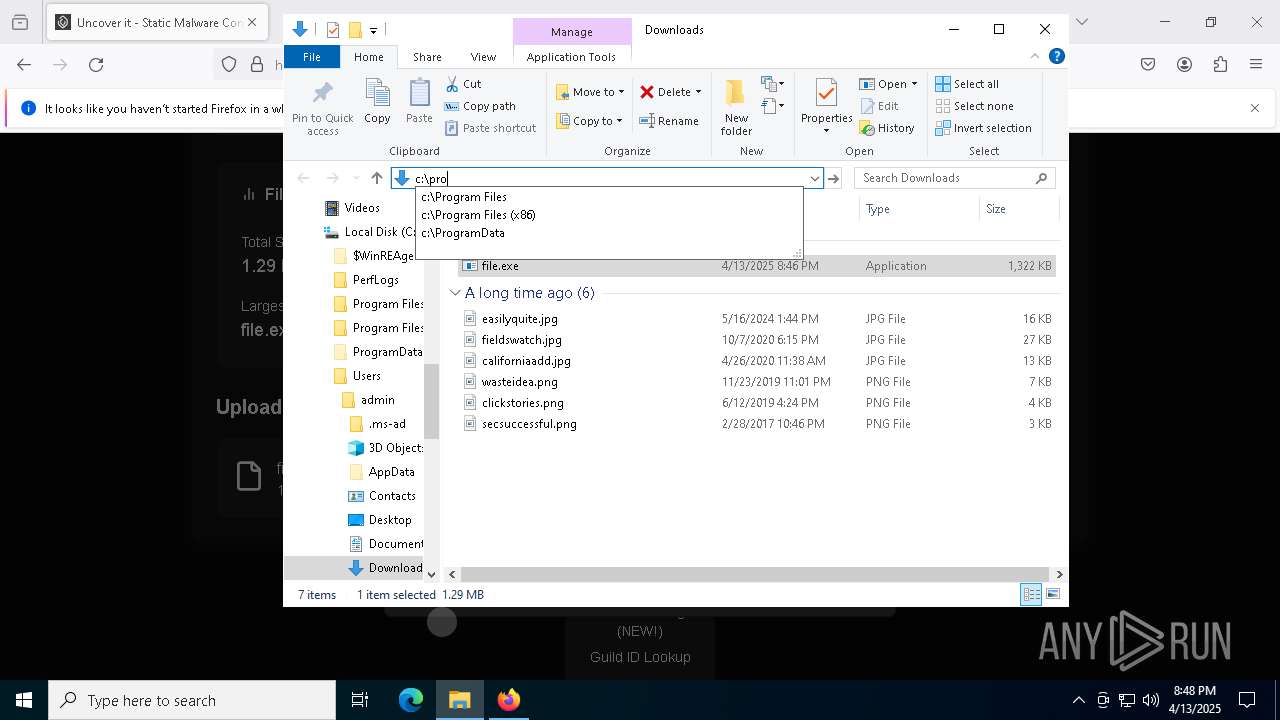This screenshot has height=720, width=1280.
Task: Click the Rename command
Action: coord(669,121)
